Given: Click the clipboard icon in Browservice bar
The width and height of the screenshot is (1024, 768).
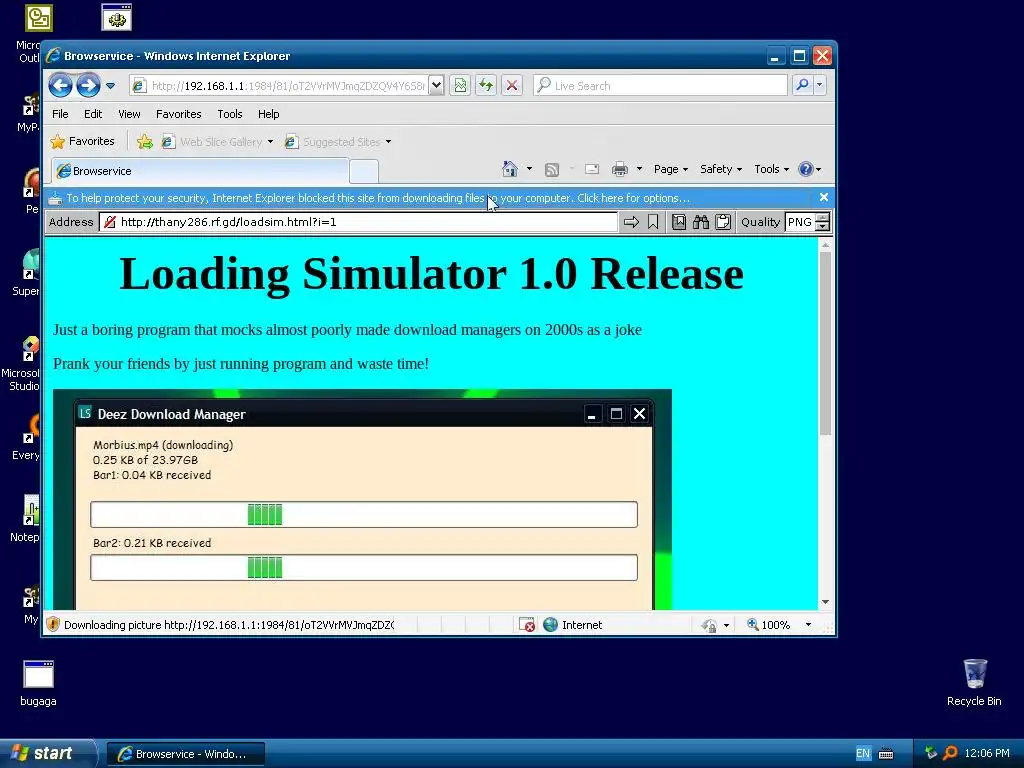Looking at the screenshot, I should click(x=723, y=222).
